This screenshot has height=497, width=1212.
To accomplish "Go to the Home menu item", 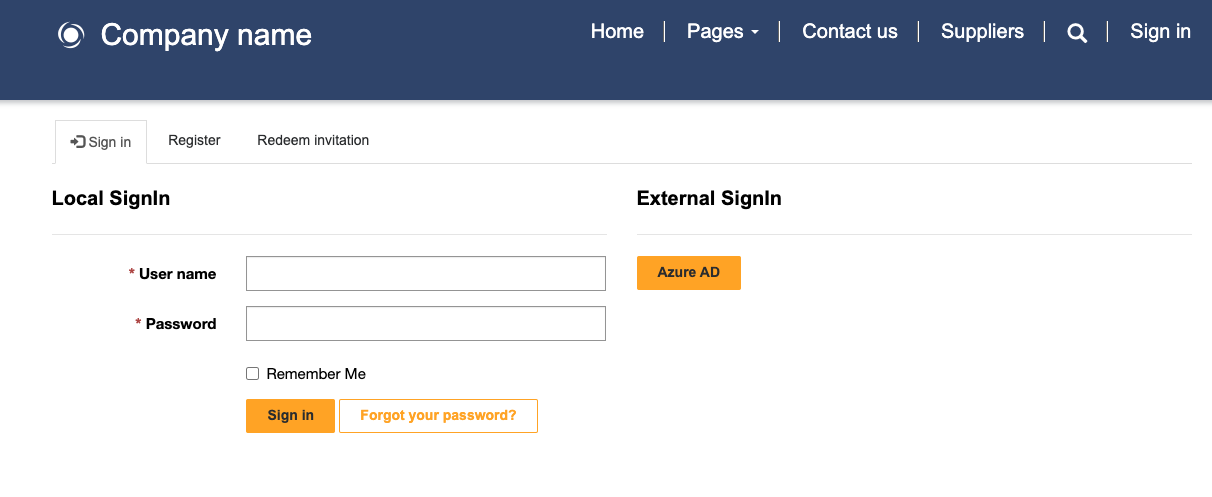I will pos(617,31).
